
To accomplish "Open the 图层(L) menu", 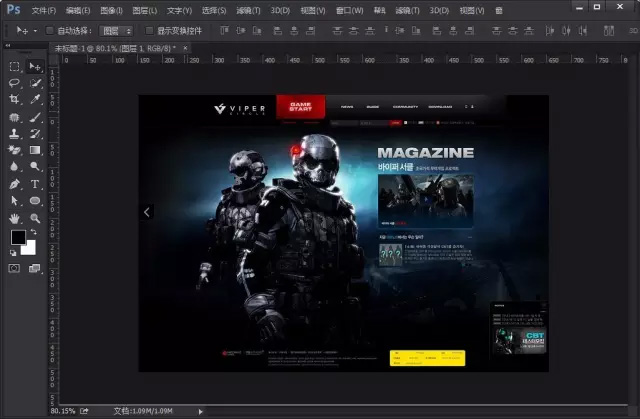I will [145, 11].
